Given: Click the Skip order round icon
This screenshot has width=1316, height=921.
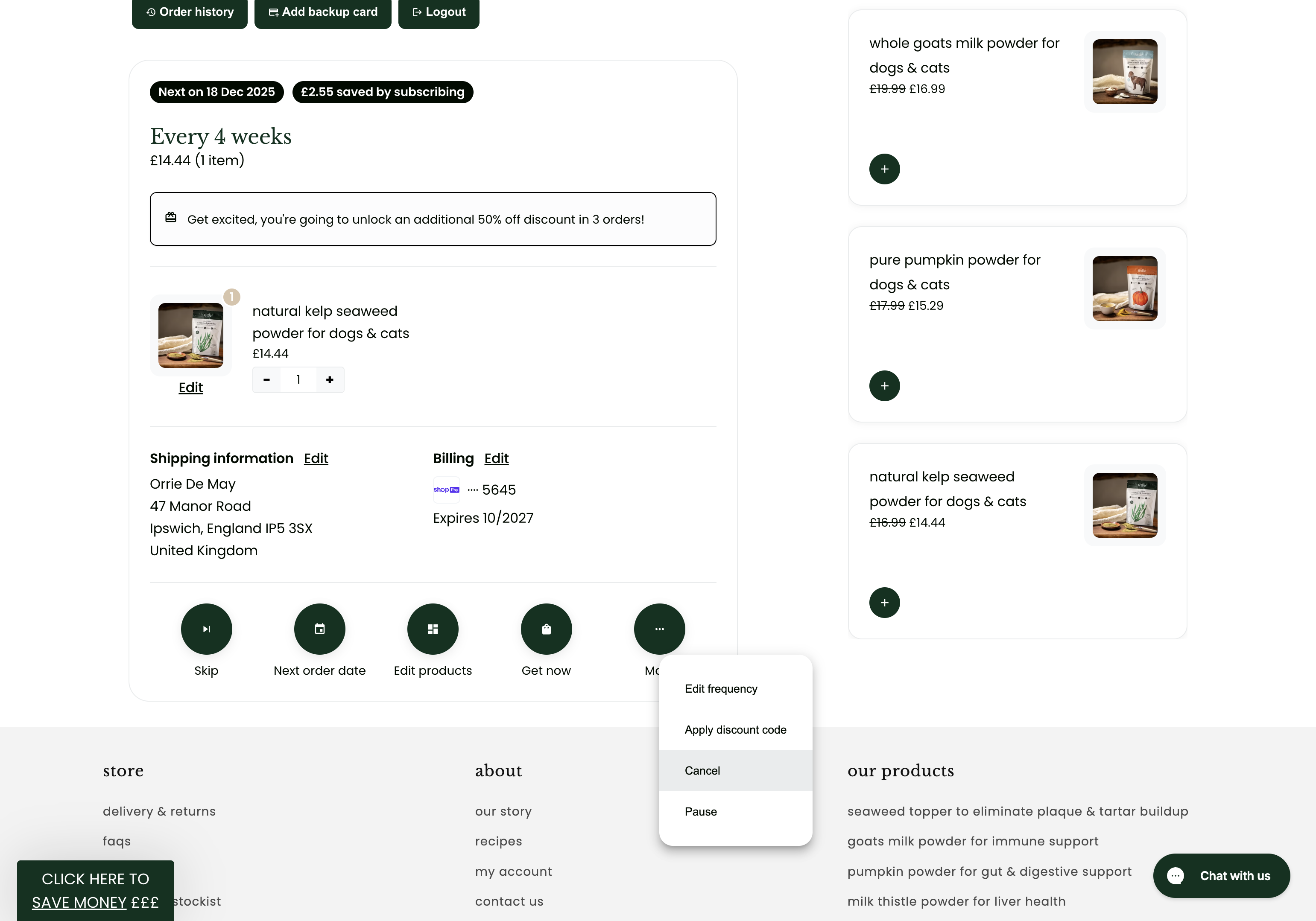Looking at the screenshot, I should point(206,629).
